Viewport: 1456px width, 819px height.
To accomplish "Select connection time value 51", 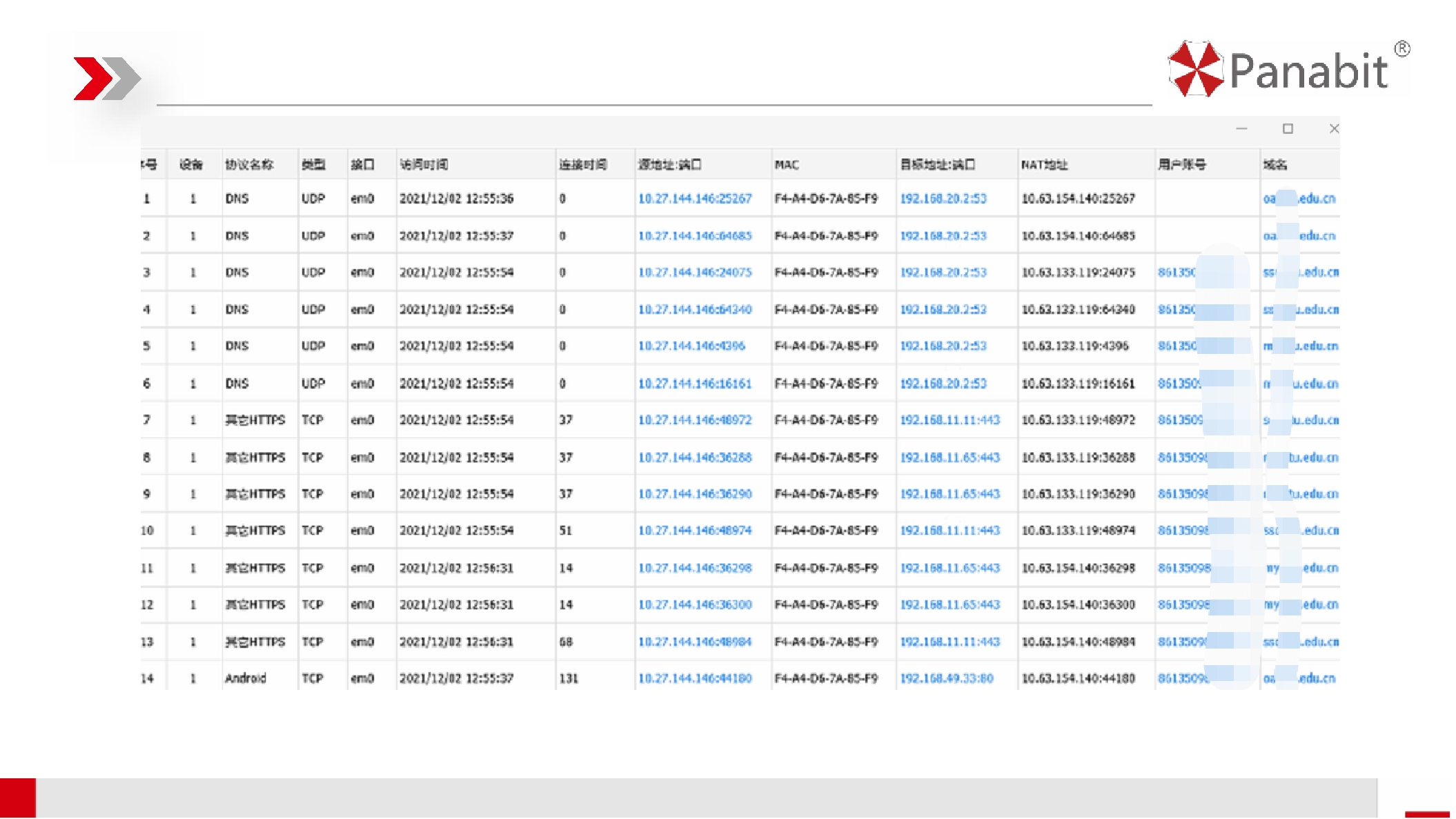I will point(566,531).
